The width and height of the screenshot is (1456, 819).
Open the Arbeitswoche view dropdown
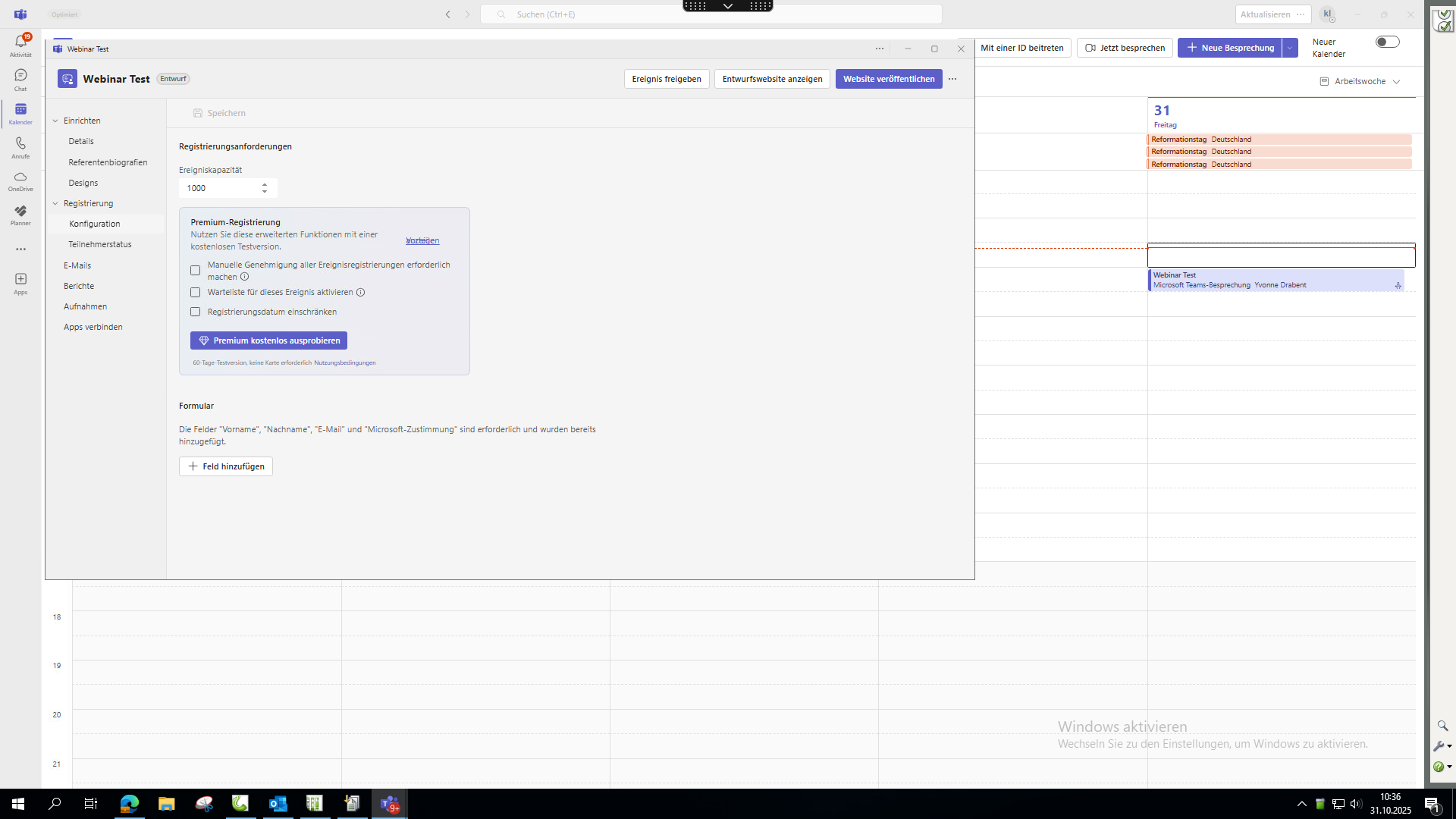[x=1360, y=82]
